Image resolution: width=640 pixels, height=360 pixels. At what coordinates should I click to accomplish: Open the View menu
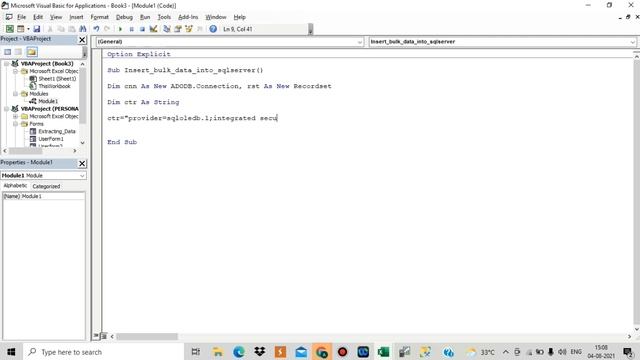click(56, 17)
